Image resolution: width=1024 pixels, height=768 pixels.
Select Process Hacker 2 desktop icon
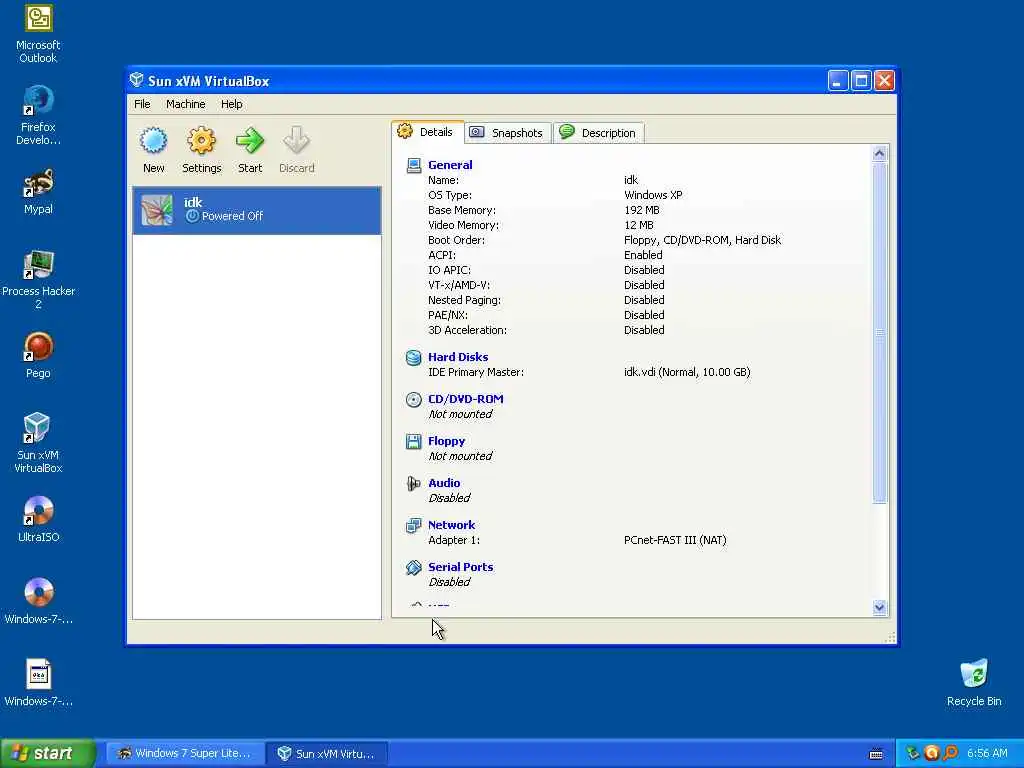coord(38,280)
